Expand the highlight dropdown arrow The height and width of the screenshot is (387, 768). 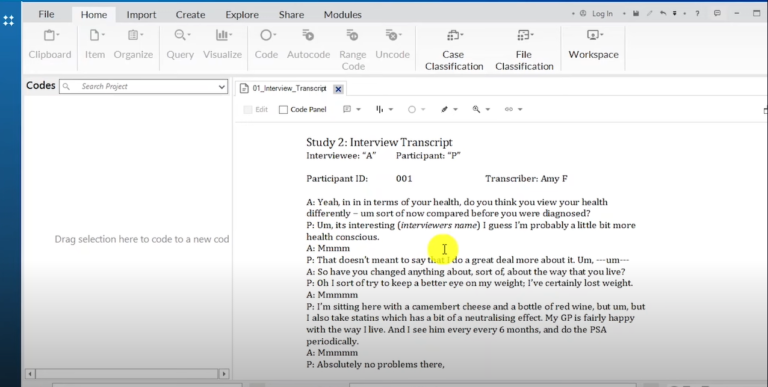point(456,109)
